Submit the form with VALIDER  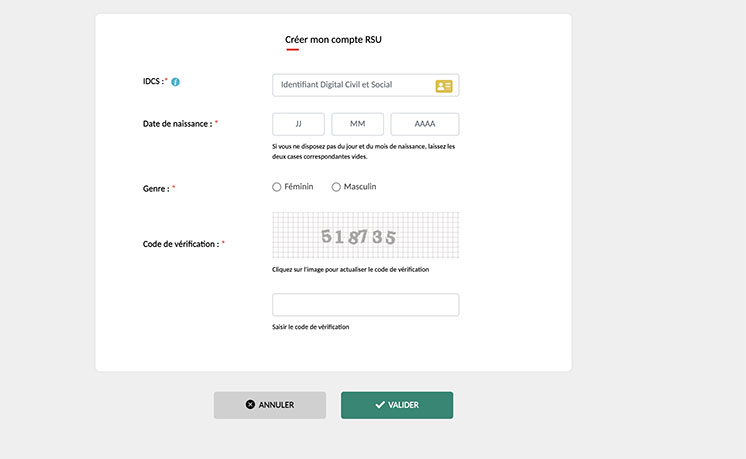pyautogui.click(x=397, y=405)
